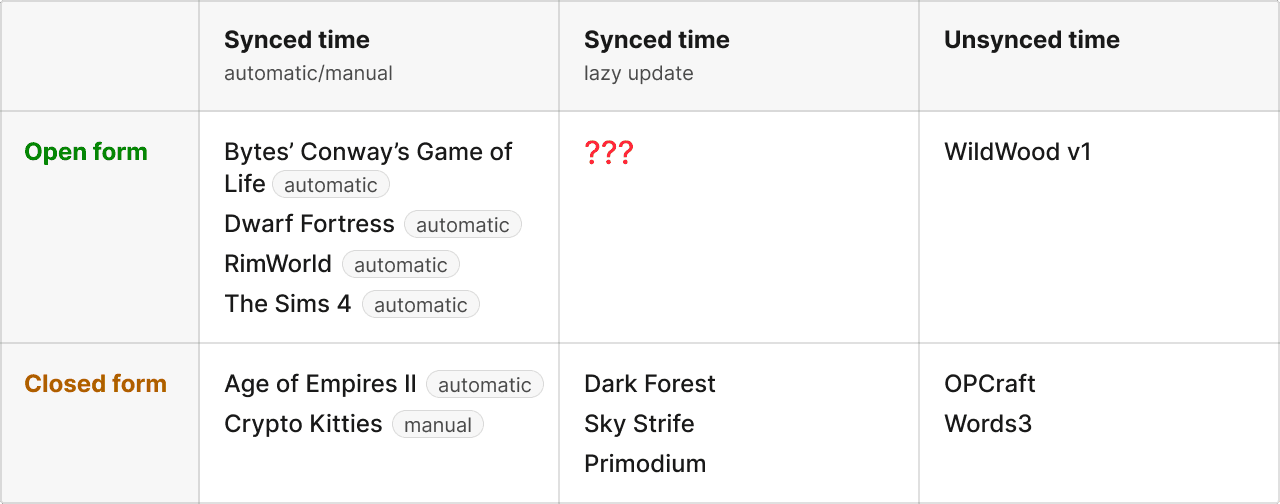Select the WildWood v1 entry
1280x504 pixels.
click(1017, 152)
